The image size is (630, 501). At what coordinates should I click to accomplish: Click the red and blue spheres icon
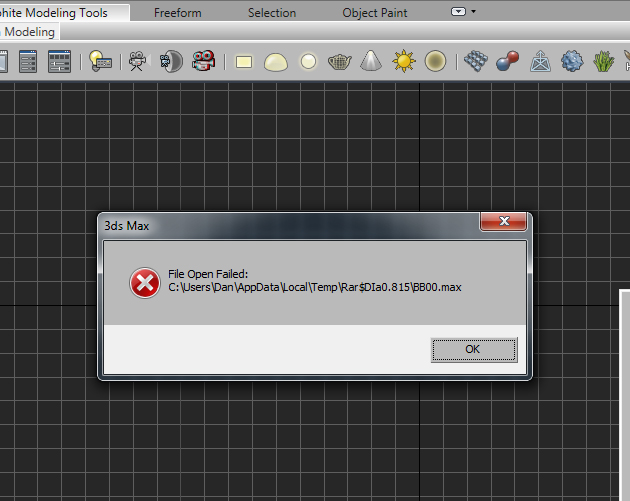[x=508, y=62]
